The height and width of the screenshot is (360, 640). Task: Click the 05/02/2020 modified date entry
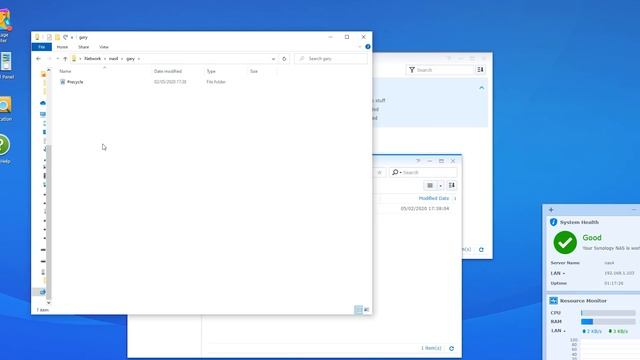coord(424,209)
